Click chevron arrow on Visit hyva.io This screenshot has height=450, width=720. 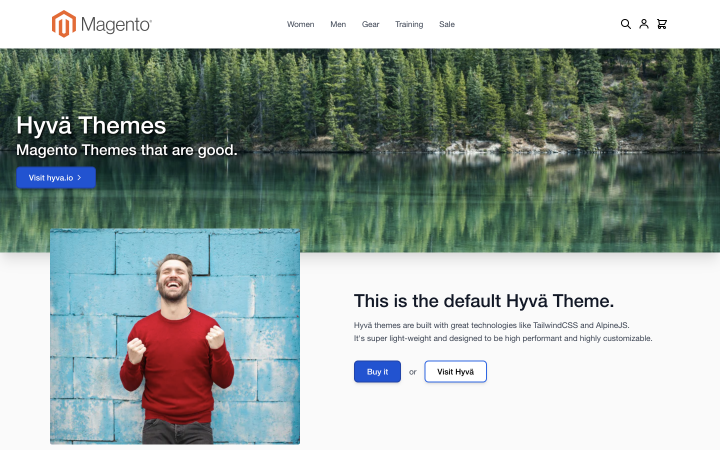79,177
